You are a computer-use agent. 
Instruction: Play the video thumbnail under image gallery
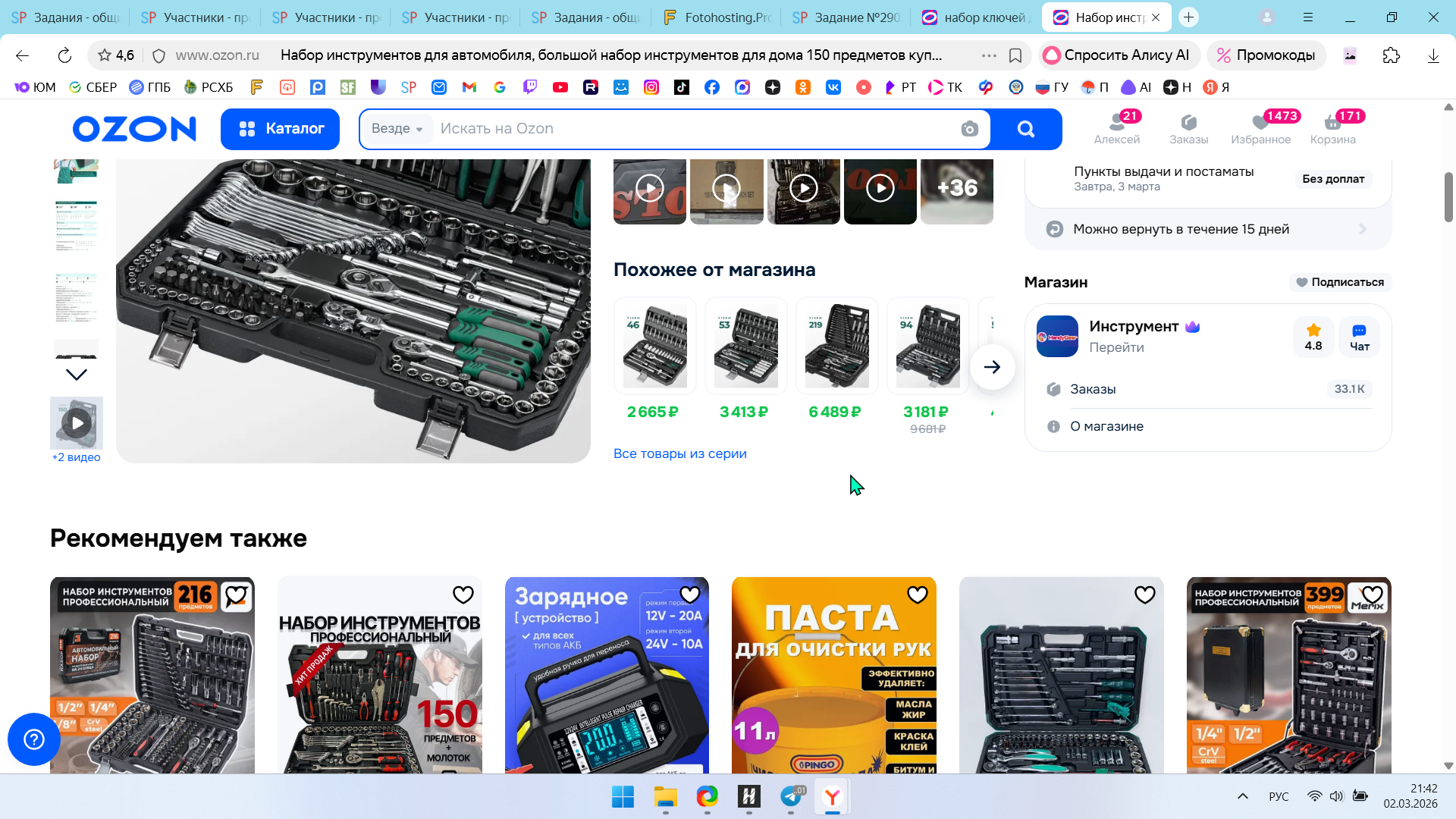coord(77,423)
